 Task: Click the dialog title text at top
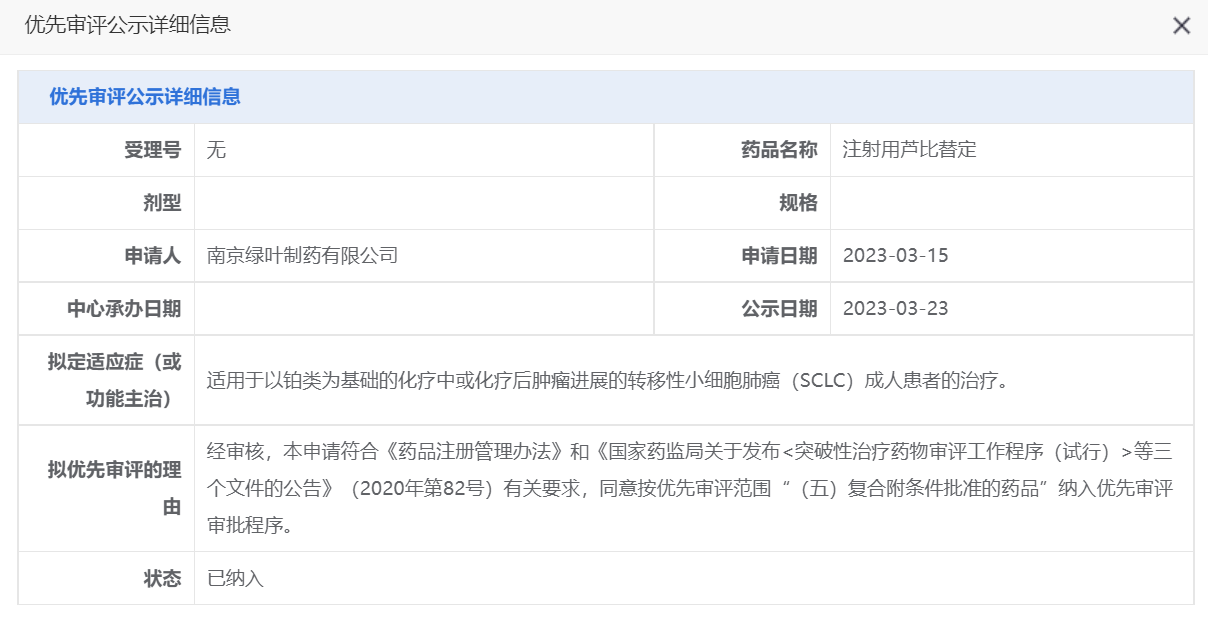tap(128, 25)
